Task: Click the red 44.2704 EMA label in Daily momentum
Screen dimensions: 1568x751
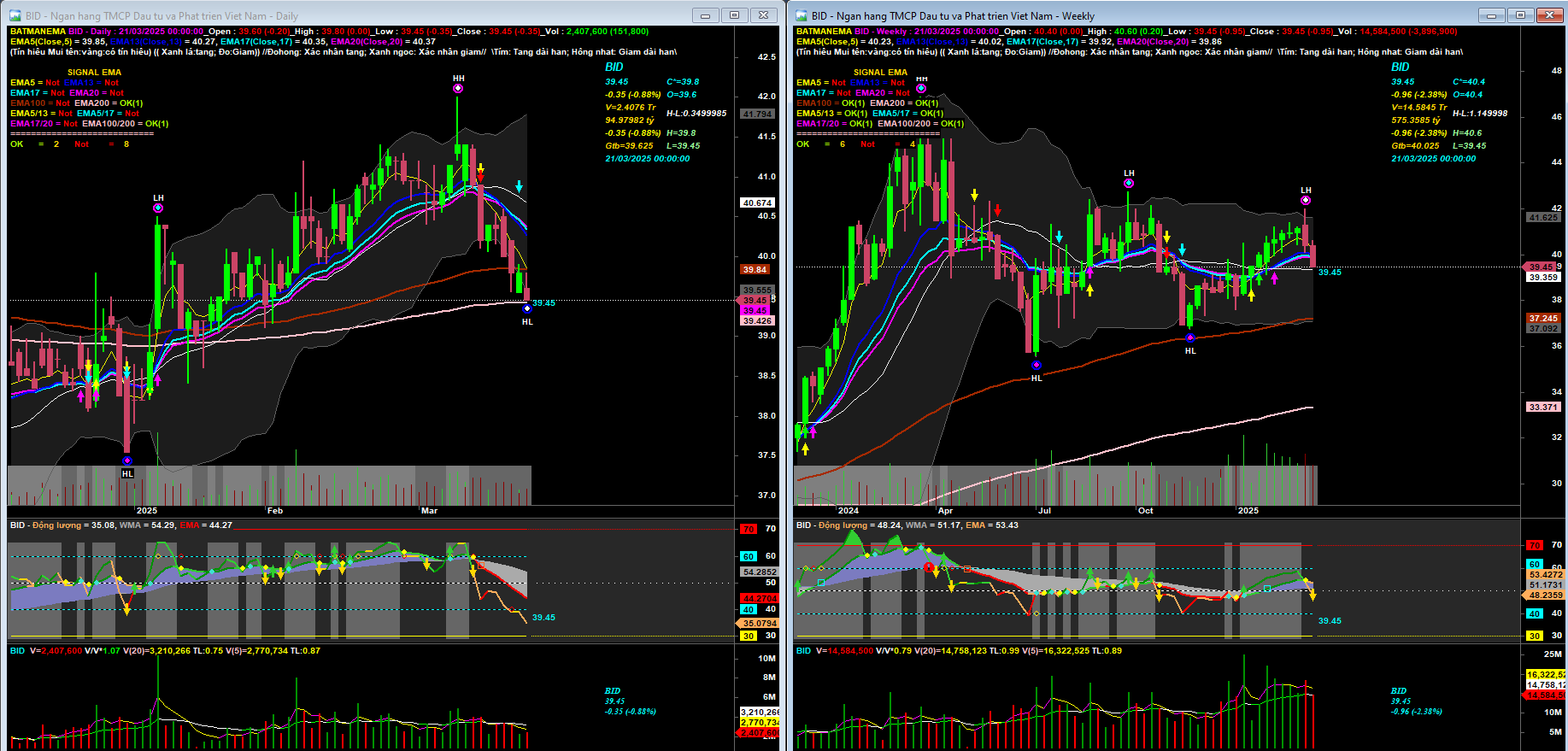Action: (x=759, y=598)
